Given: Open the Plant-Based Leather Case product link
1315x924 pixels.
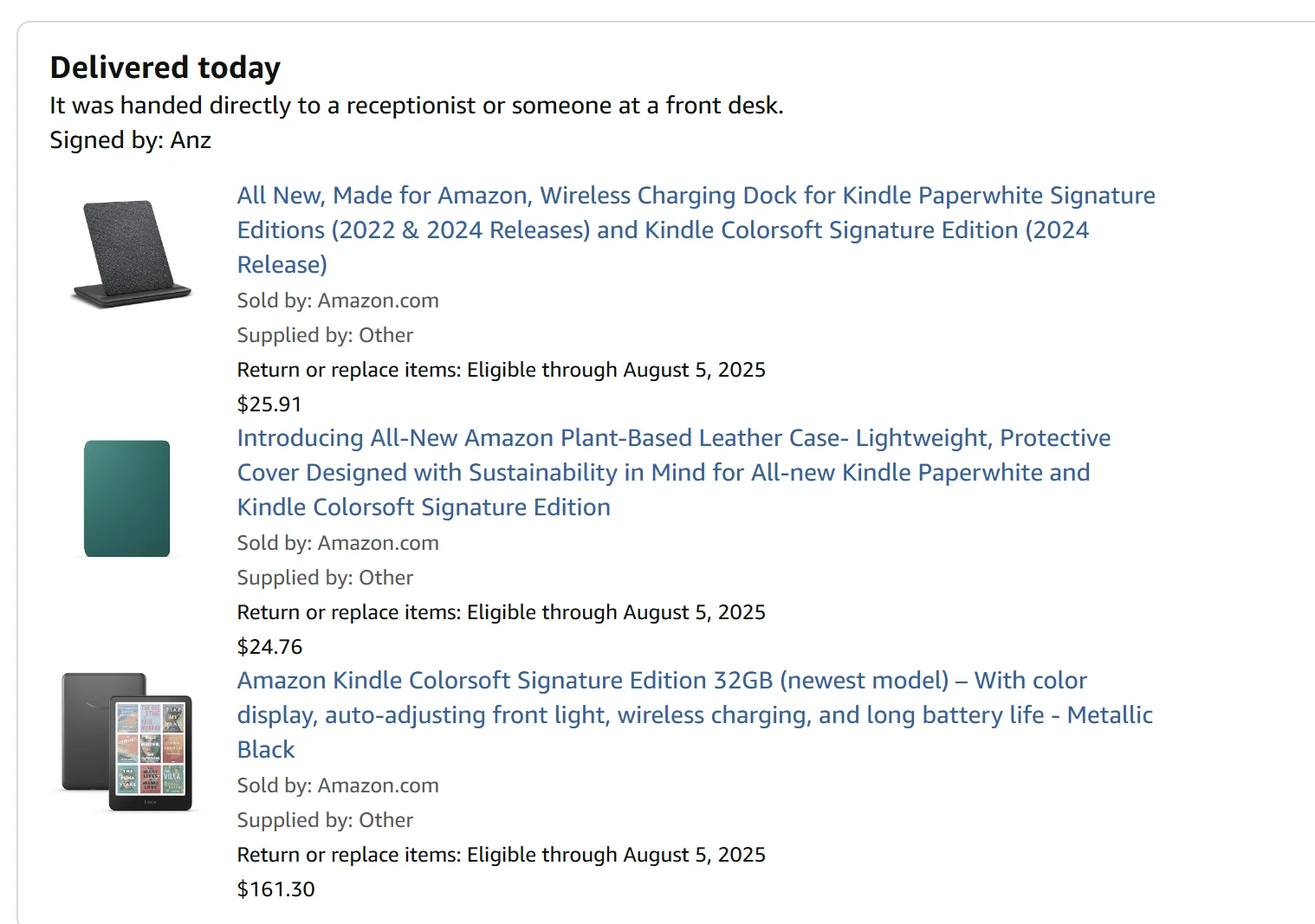Looking at the screenshot, I should [674, 472].
